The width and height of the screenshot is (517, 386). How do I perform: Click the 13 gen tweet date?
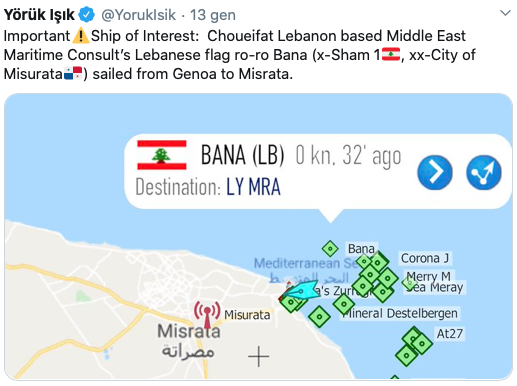pyautogui.click(x=213, y=15)
